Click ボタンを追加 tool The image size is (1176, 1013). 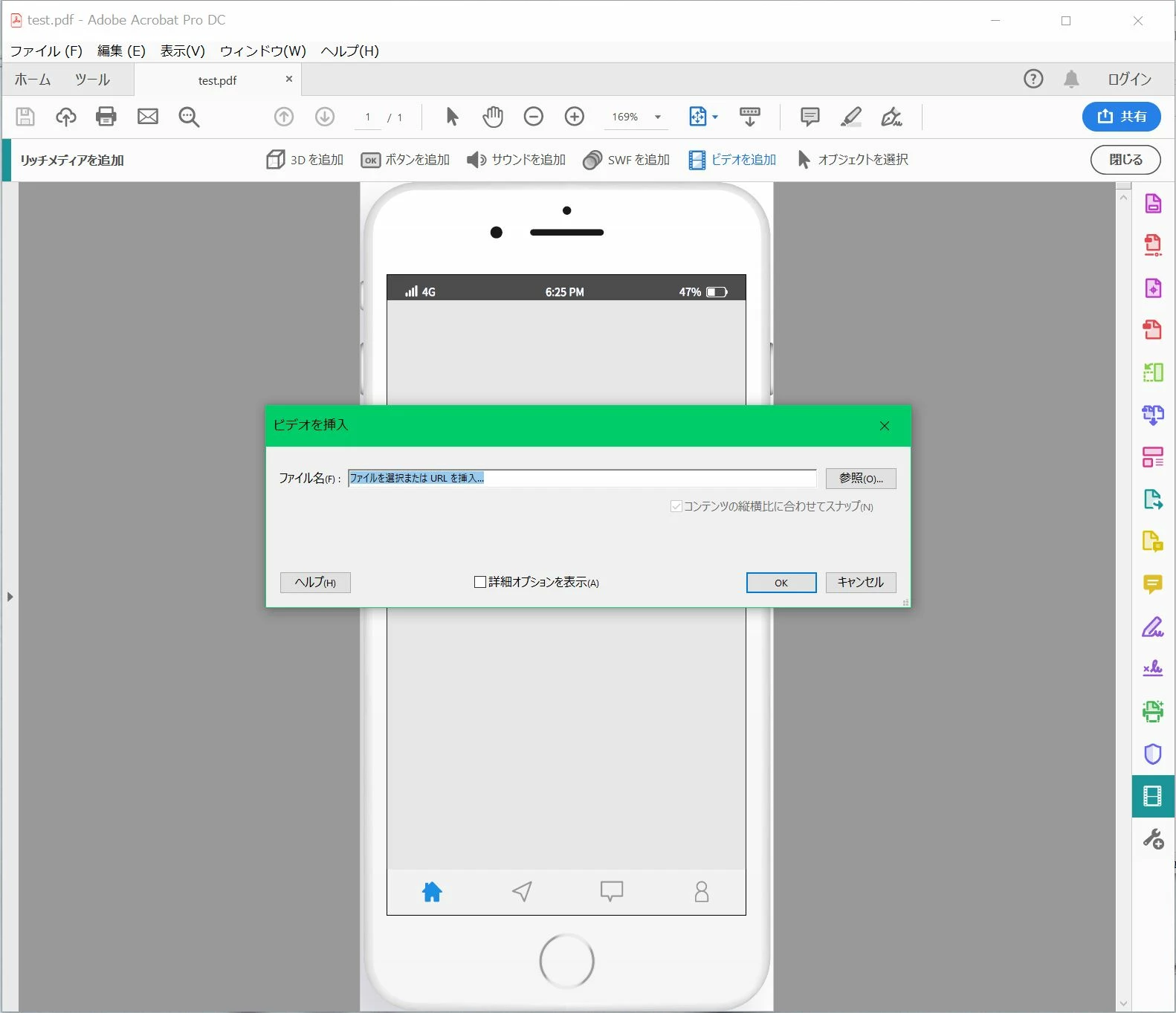405,160
